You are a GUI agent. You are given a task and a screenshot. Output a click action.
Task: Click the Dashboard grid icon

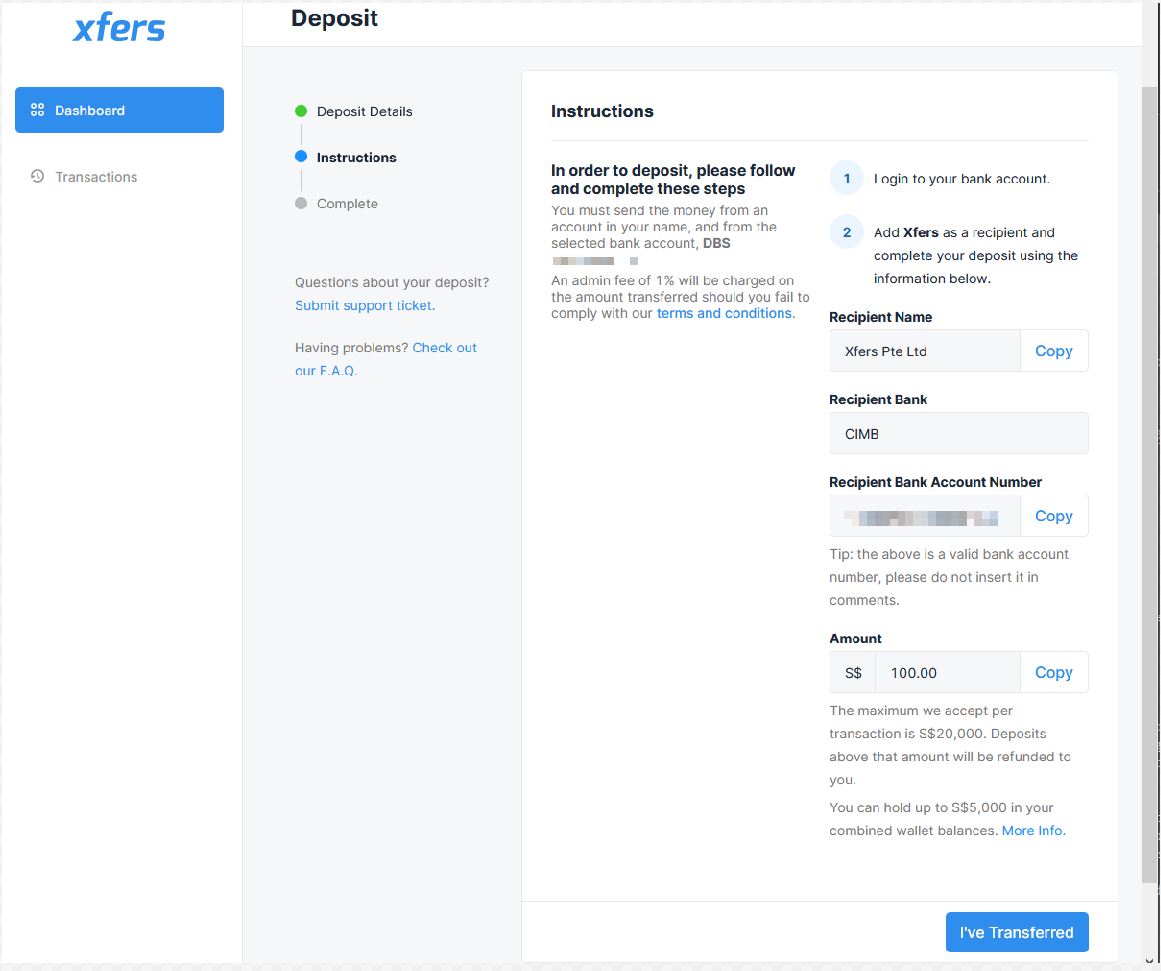[x=37, y=110]
